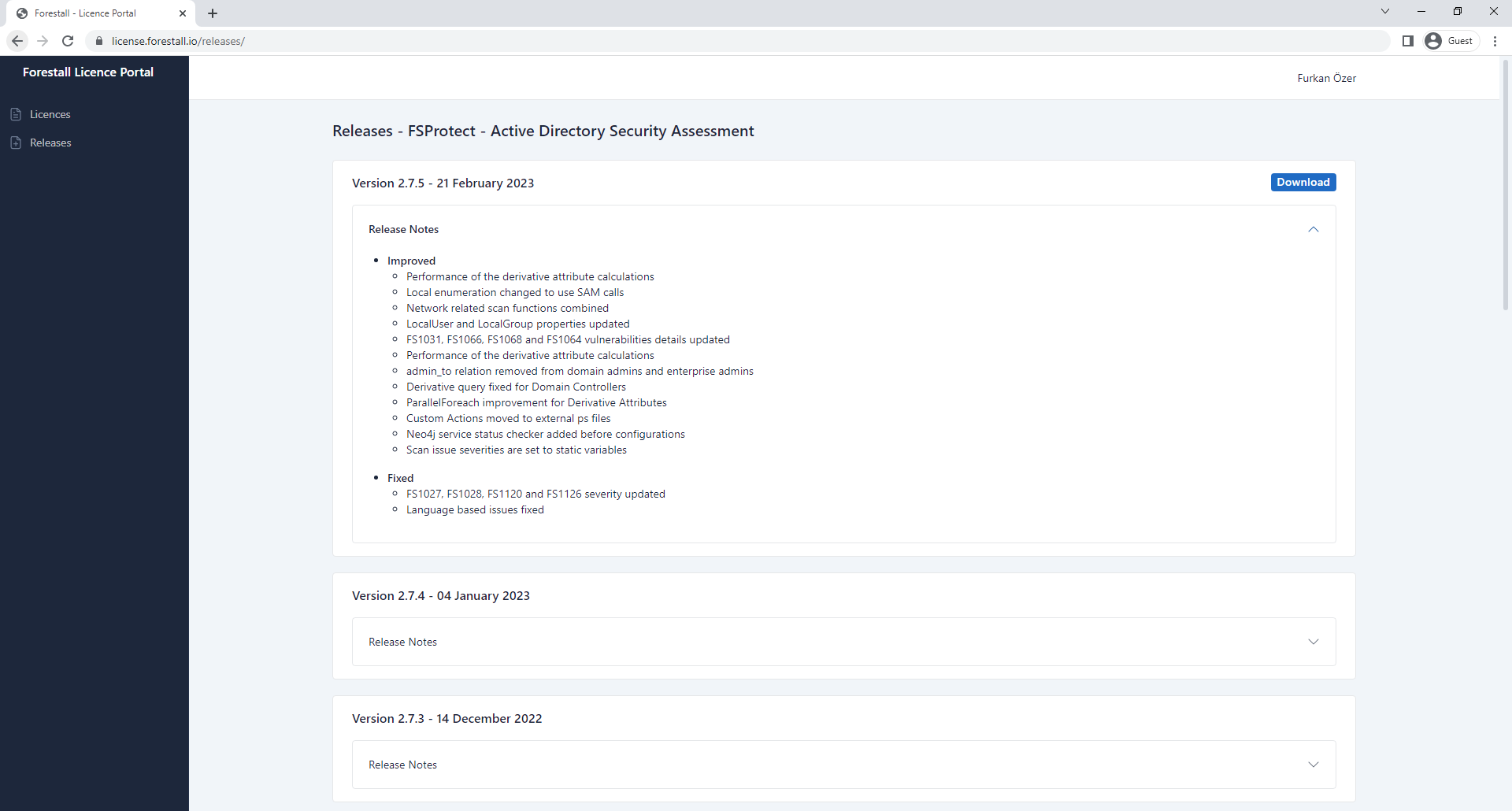Screen dimensions: 1512x811
Task: Download Version 2.7.5
Action: pos(1303,183)
